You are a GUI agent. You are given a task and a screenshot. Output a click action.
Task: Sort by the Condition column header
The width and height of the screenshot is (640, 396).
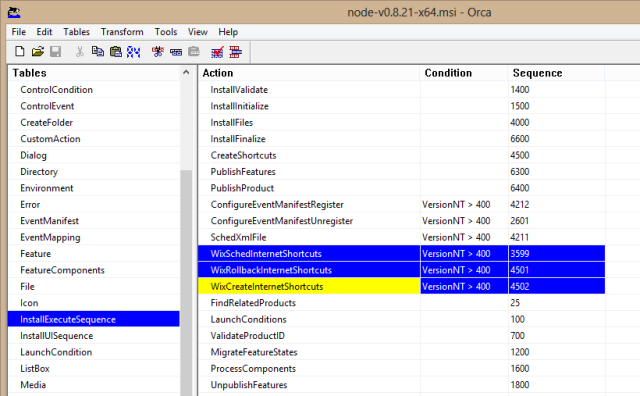click(x=464, y=73)
